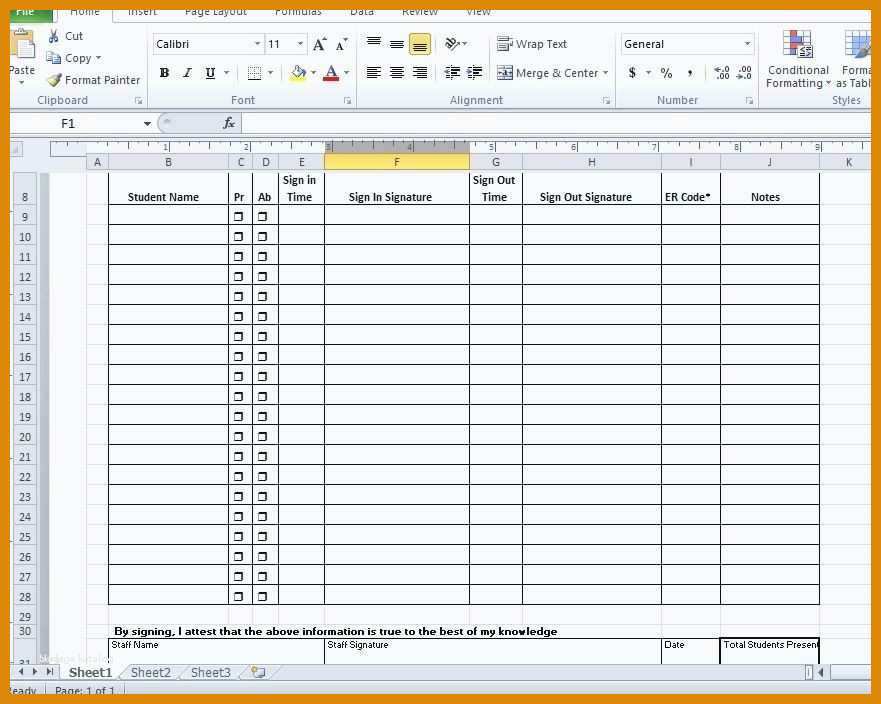Select Top Align in the Alignment group
The height and width of the screenshot is (704, 881).
coord(374,43)
